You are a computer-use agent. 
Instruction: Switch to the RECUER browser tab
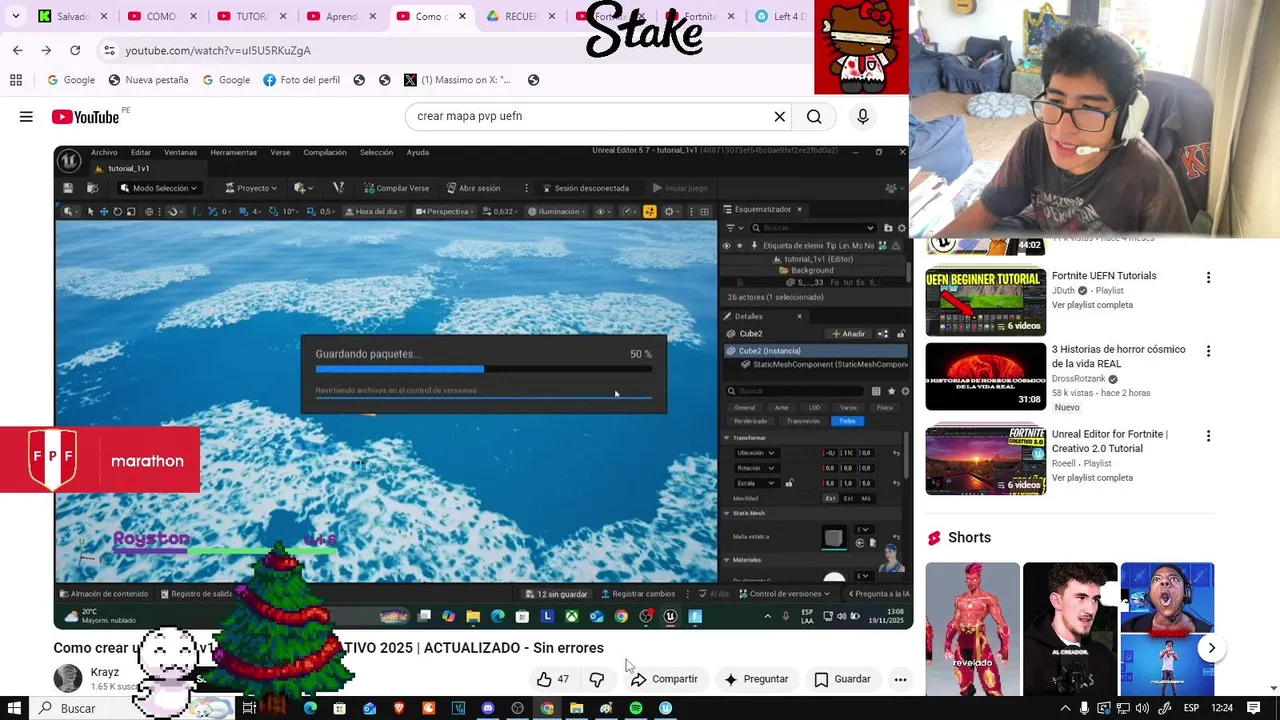tap(512, 16)
